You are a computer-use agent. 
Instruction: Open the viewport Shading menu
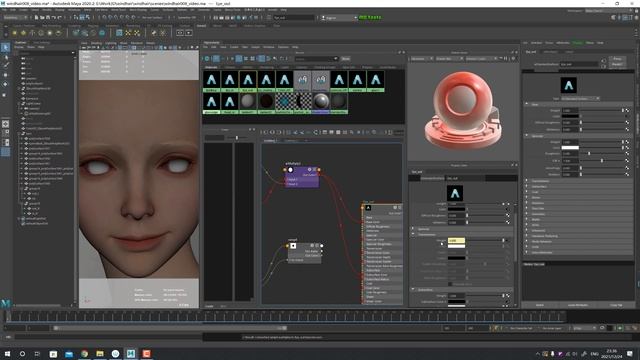coord(96,43)
